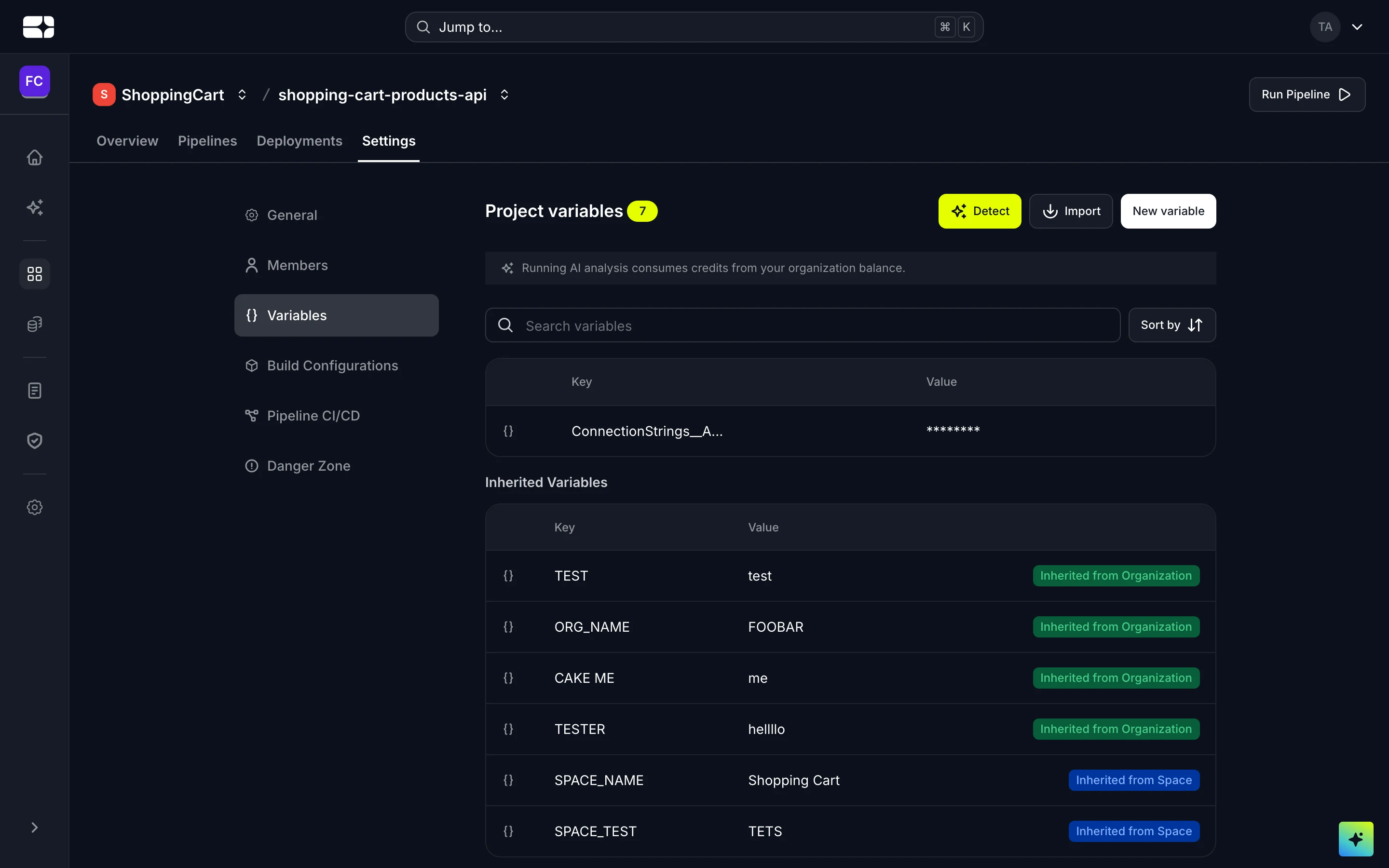Click the yellow Detect button
The height and width of the screenshot is (868, 1389).
(x=980, y=211)
